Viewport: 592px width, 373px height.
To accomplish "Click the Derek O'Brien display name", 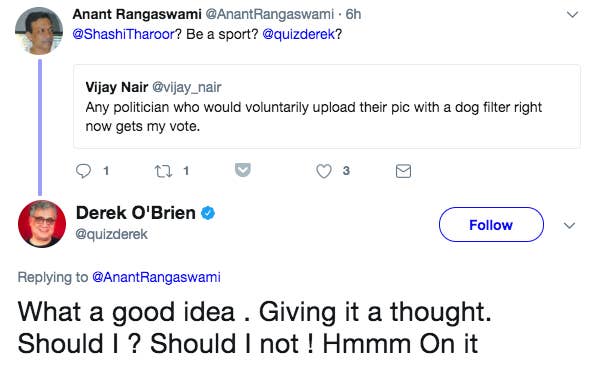I will tap(136, 213).
